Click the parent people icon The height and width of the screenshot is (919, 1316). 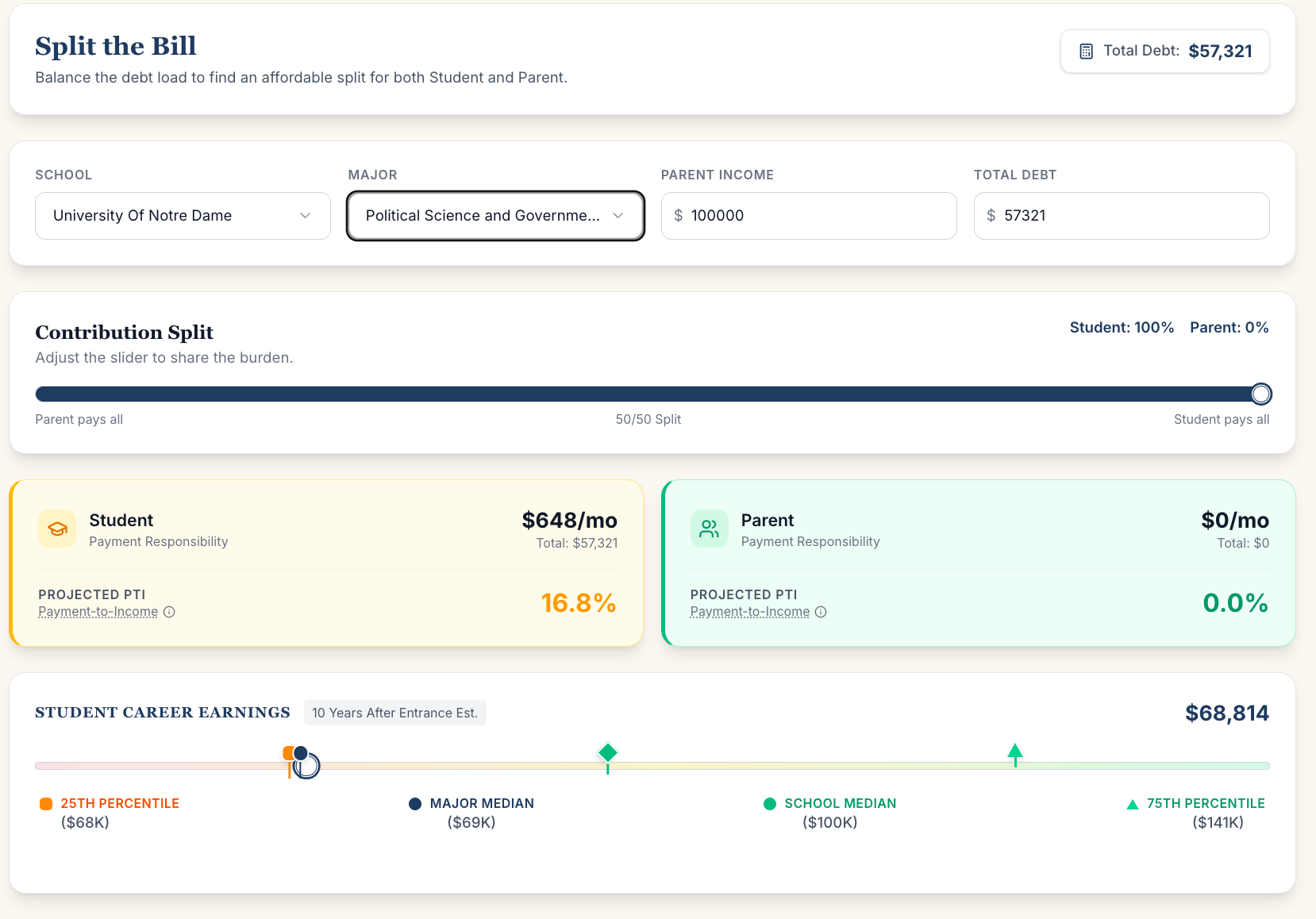click(709, 529)
